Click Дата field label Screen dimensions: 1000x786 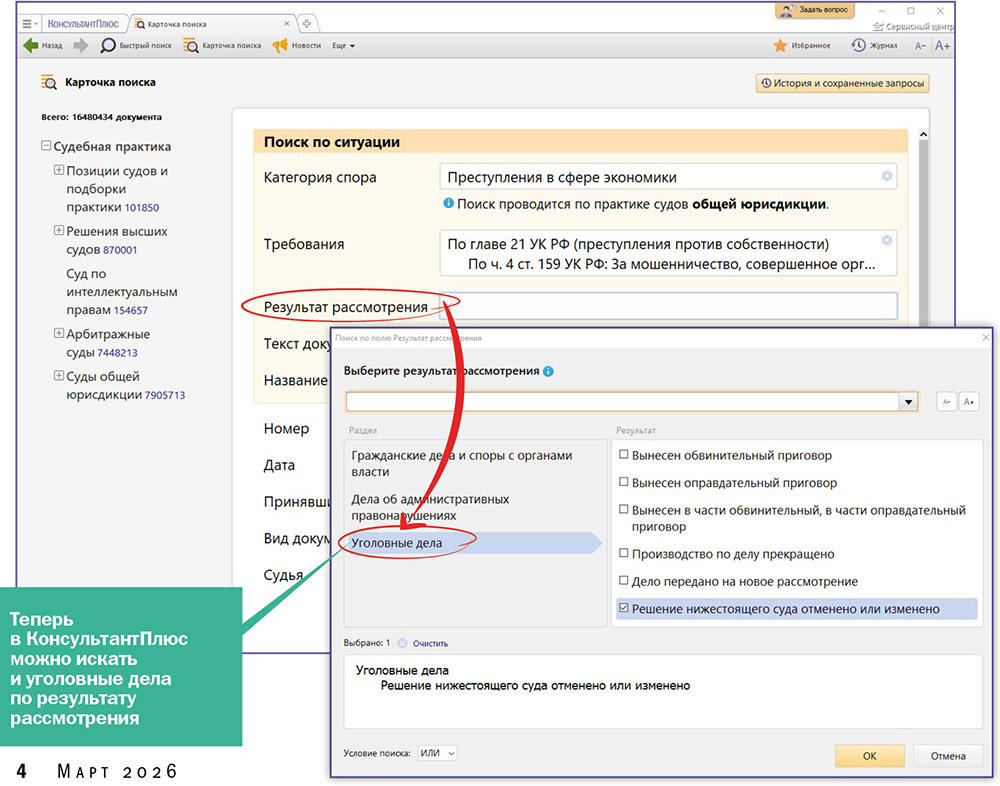coord(279,465)
